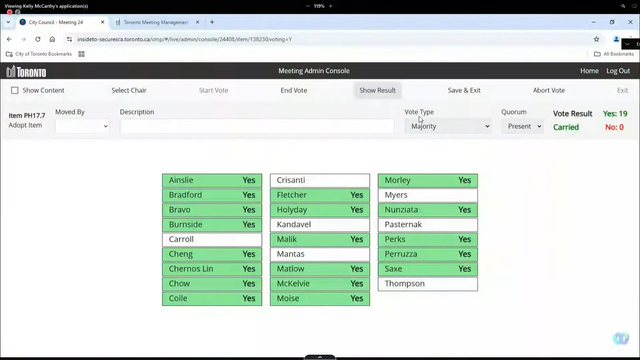
Task: View site information icon in address bar
Action: click(69, 39)
